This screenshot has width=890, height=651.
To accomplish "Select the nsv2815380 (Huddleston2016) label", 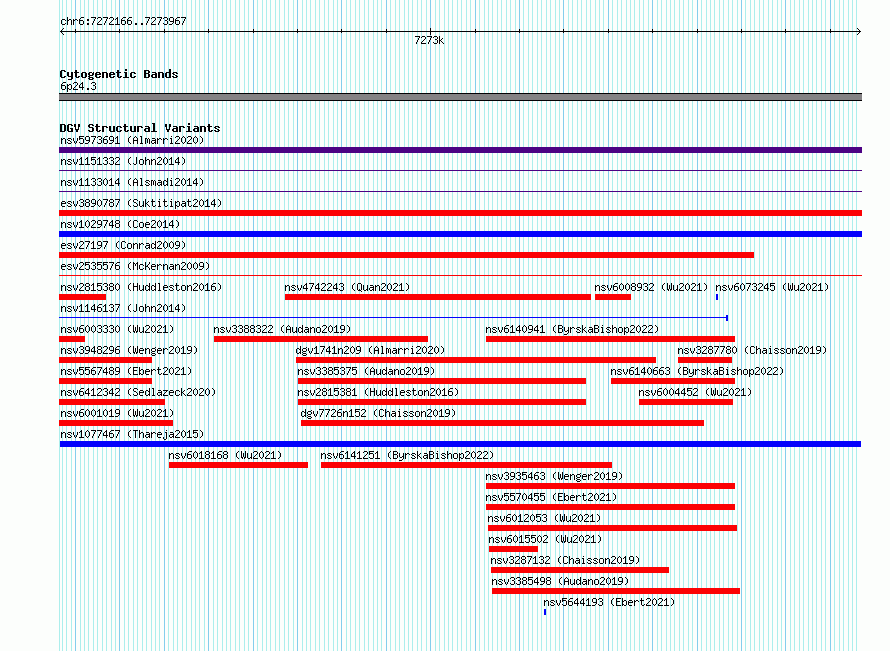I will click(x=141, y=287).
